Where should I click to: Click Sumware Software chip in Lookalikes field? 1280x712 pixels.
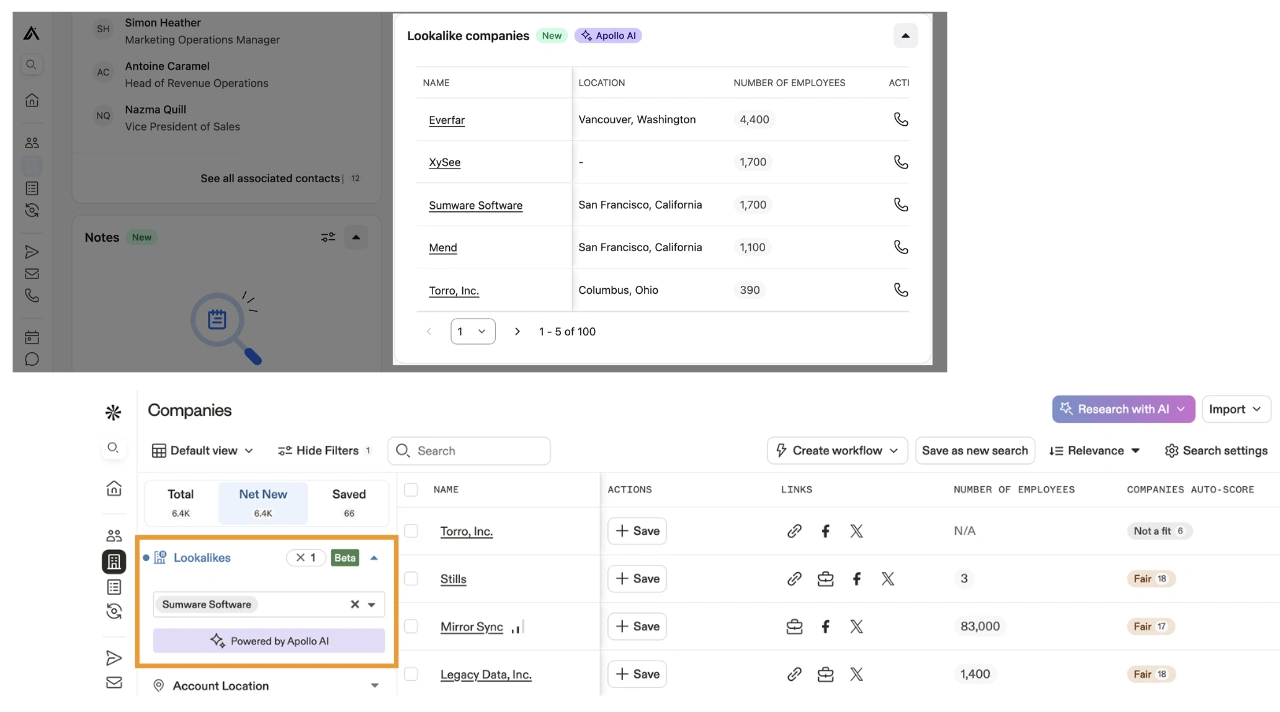click(x=206, y=604)
